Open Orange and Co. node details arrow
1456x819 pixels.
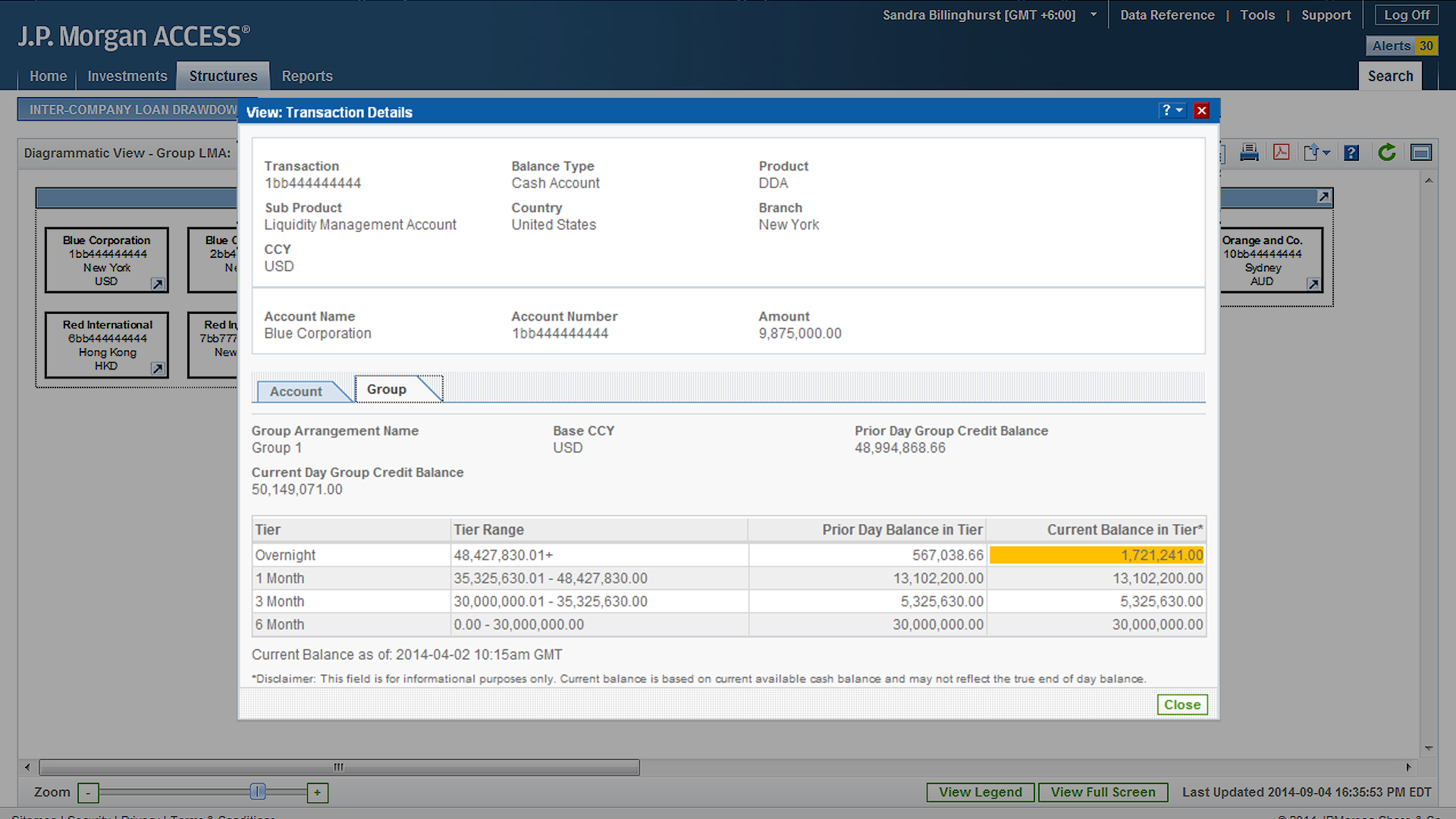click(1313, 284)
